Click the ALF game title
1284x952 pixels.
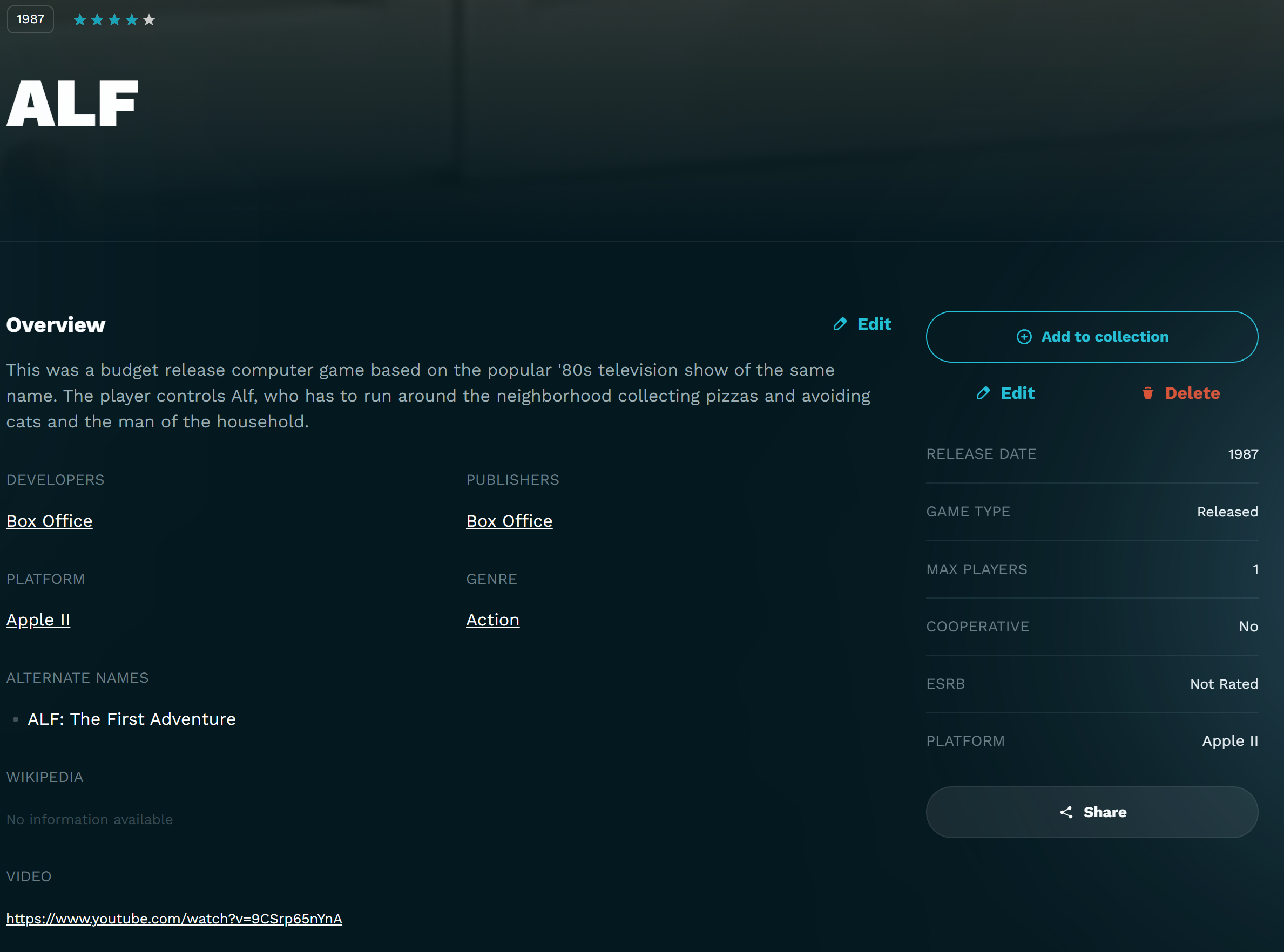pos(73,104)
